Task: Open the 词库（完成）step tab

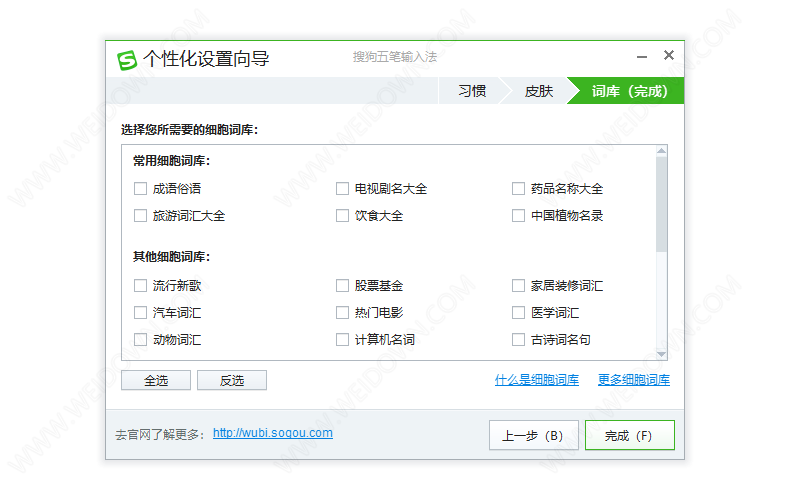Action: [x=629, y=91]
